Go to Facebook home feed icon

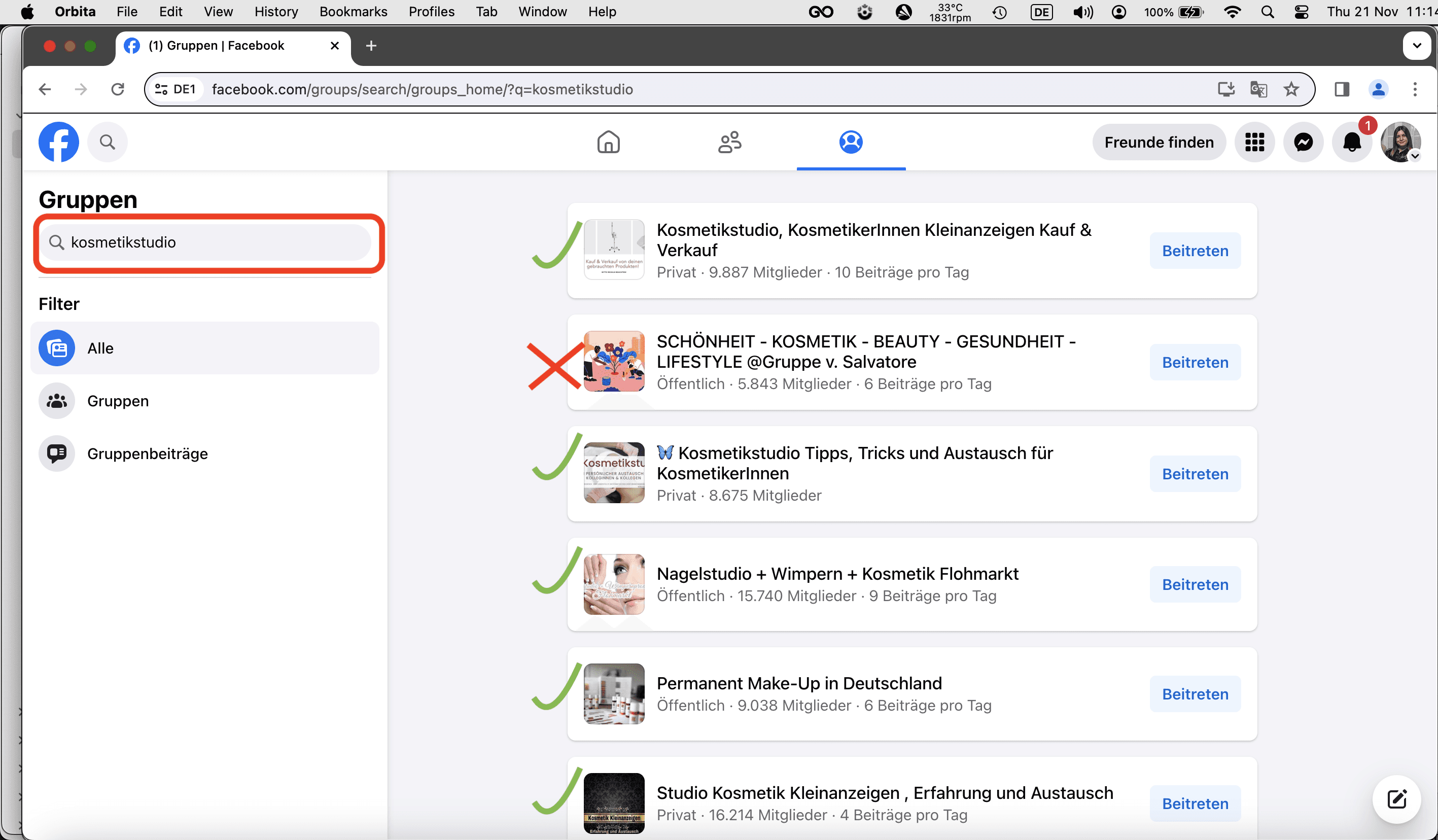pyautogui.click(x=608, y=142)
